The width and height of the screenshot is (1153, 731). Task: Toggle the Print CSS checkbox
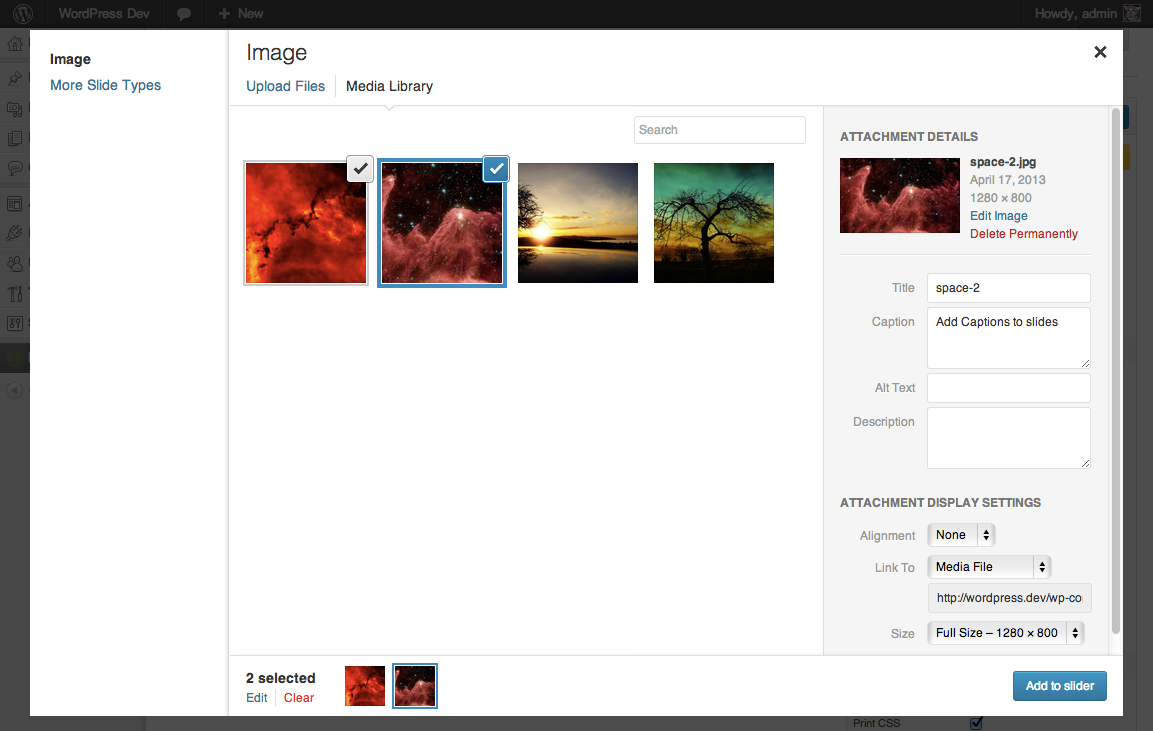pos(977,723)
